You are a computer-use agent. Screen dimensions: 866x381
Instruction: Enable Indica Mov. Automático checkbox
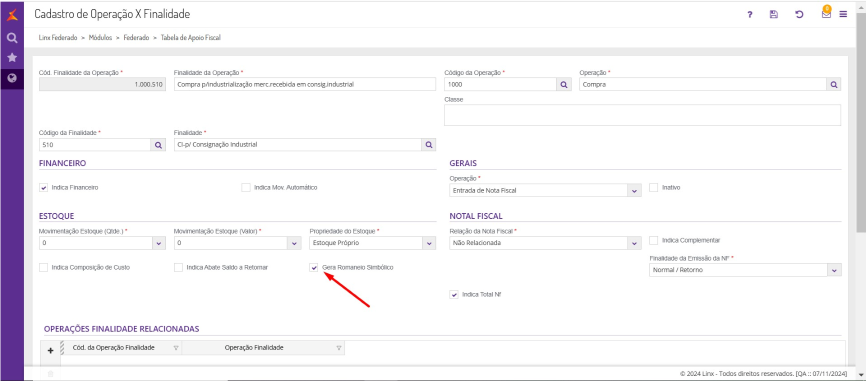246,188
